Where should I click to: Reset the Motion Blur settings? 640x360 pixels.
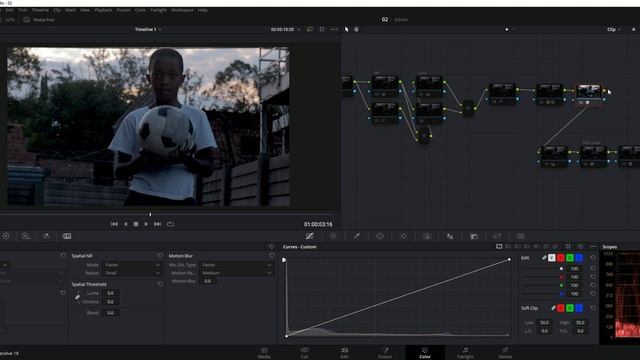tap(271, 256)
